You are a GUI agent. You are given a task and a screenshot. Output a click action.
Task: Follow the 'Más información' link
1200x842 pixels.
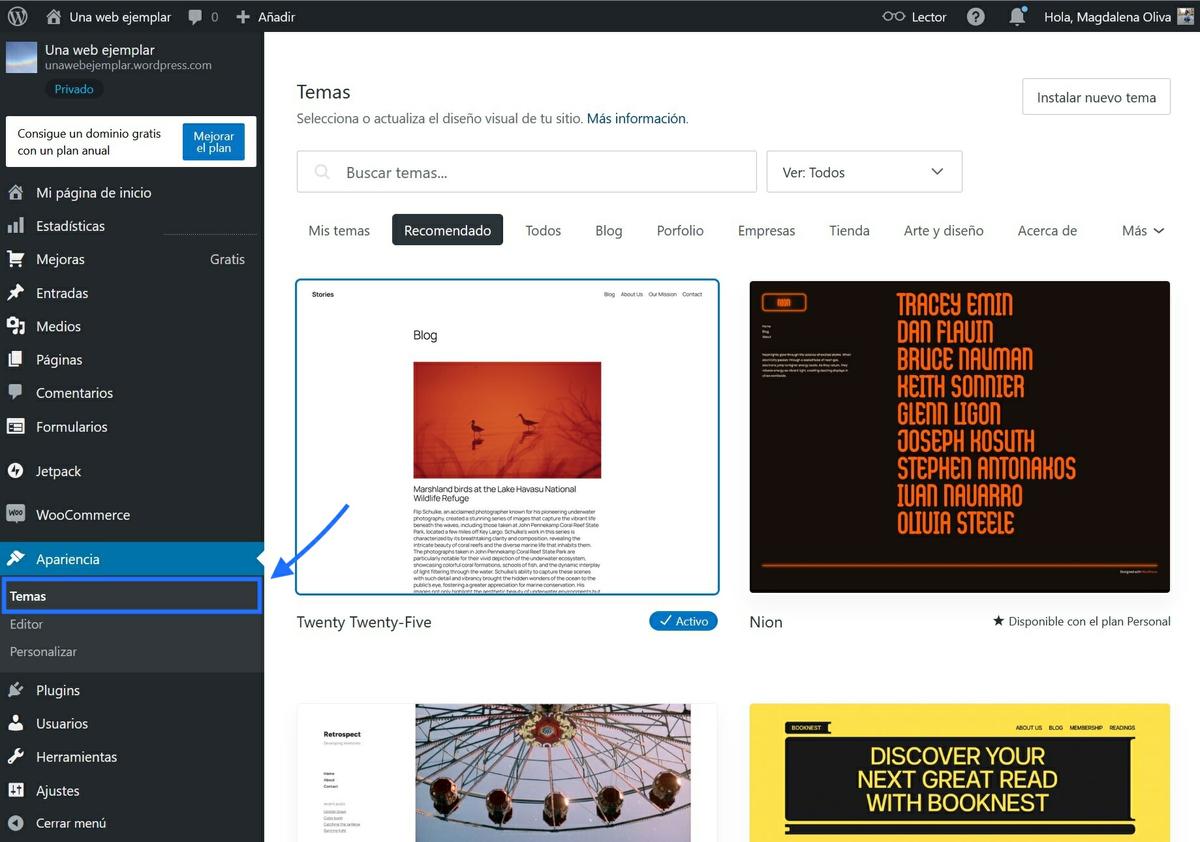coord(634,117)
